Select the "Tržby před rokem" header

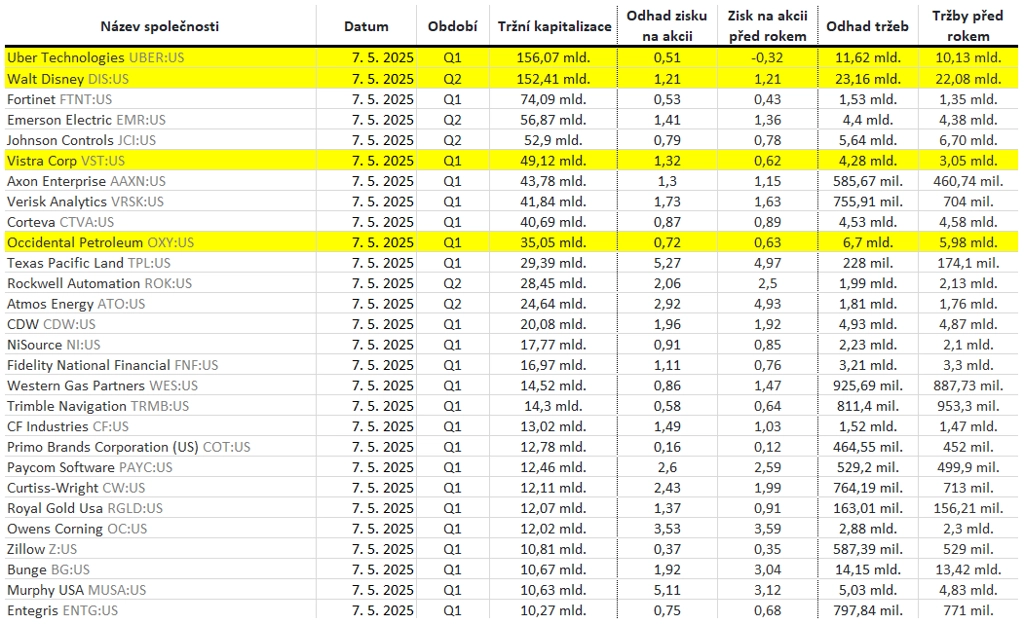(x=968, y=26)
